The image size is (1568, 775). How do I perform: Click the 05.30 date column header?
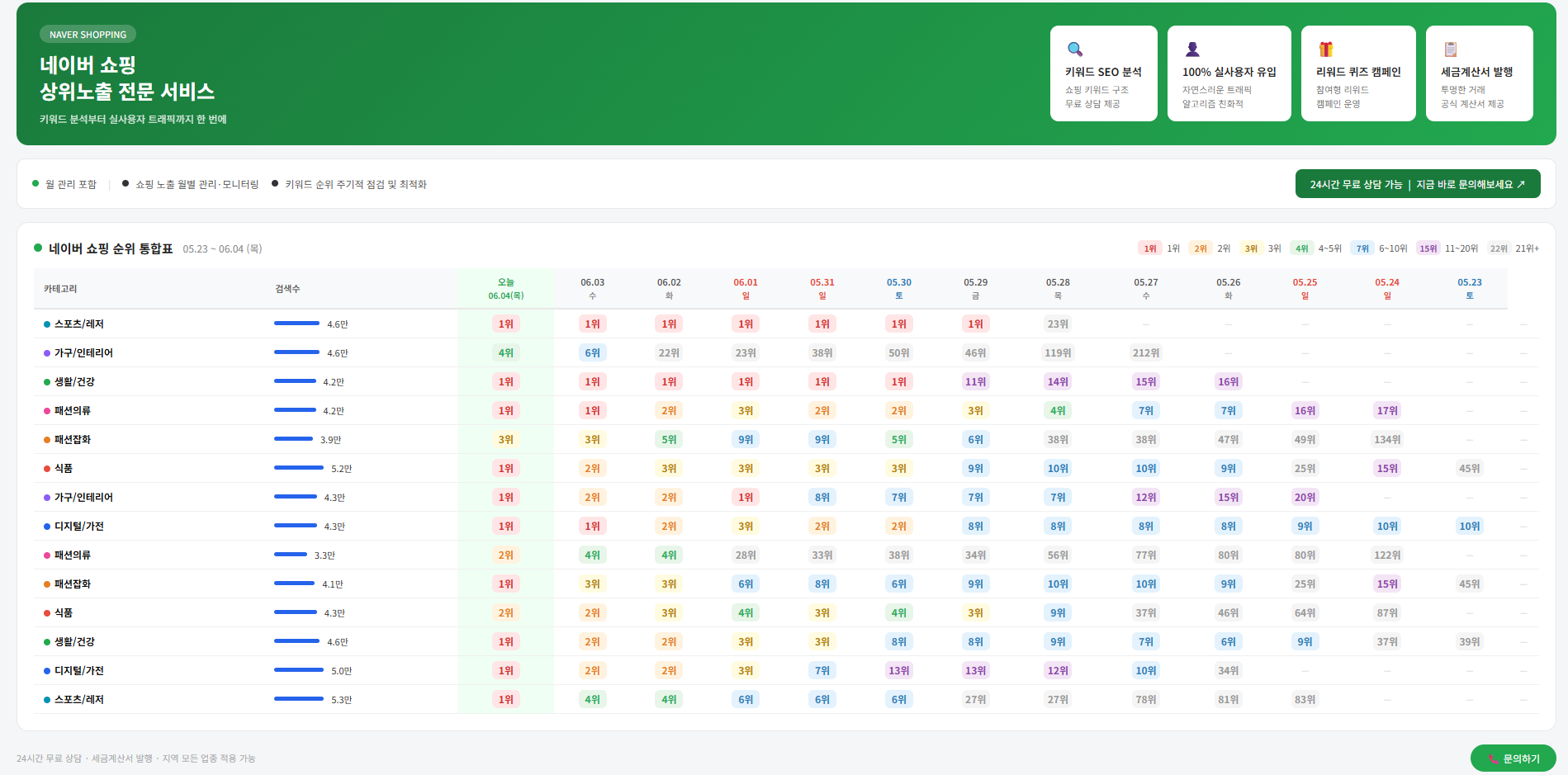(x=899, y=289)
